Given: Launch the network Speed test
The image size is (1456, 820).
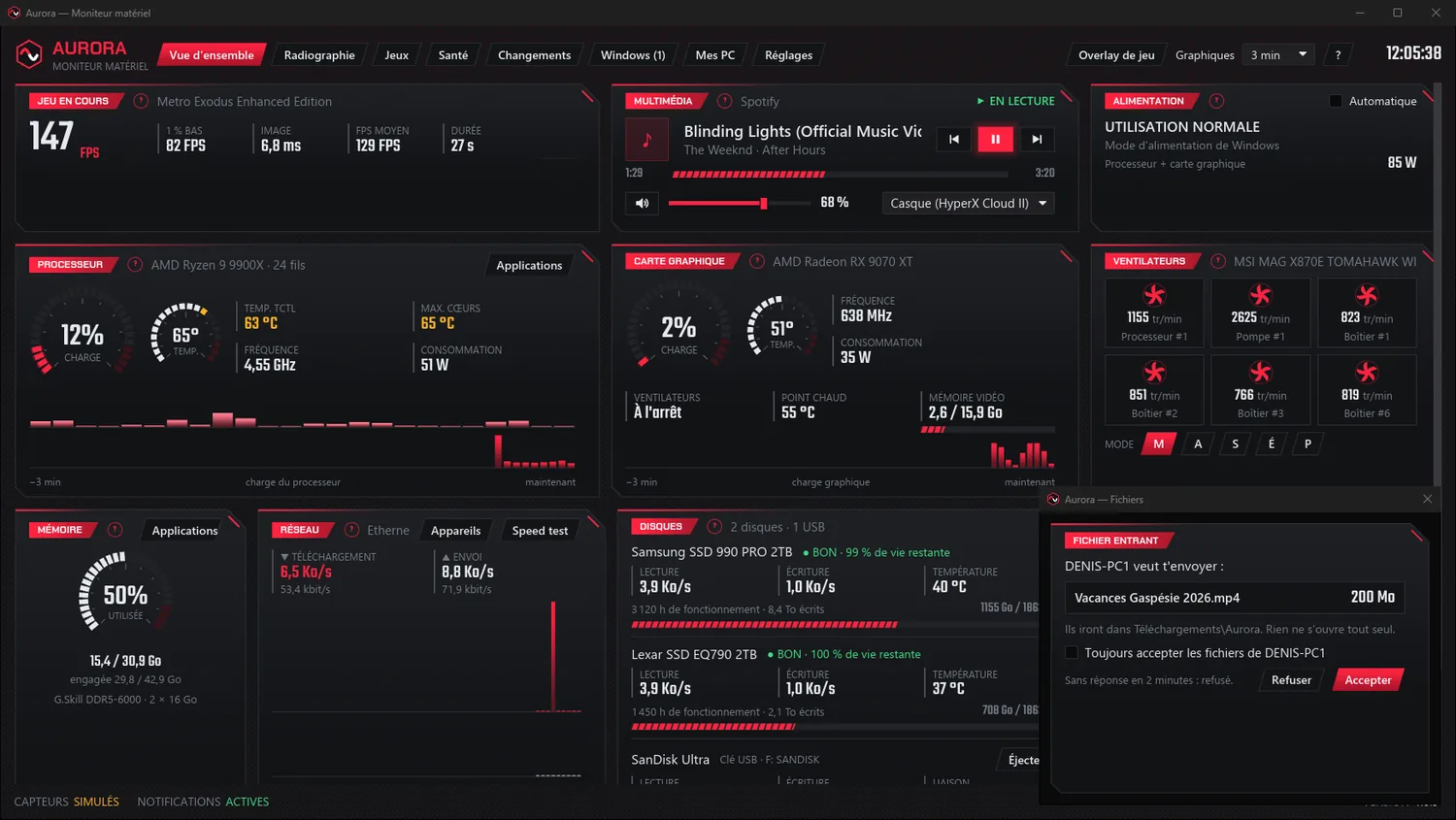Looking at the screenshot, I should (540, 531).
